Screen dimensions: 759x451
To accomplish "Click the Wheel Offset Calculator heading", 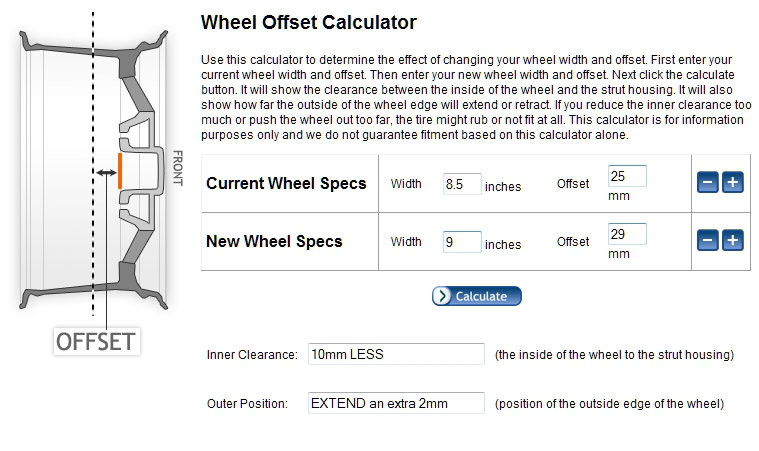I will pyautogui.click(x=308, y=22).
